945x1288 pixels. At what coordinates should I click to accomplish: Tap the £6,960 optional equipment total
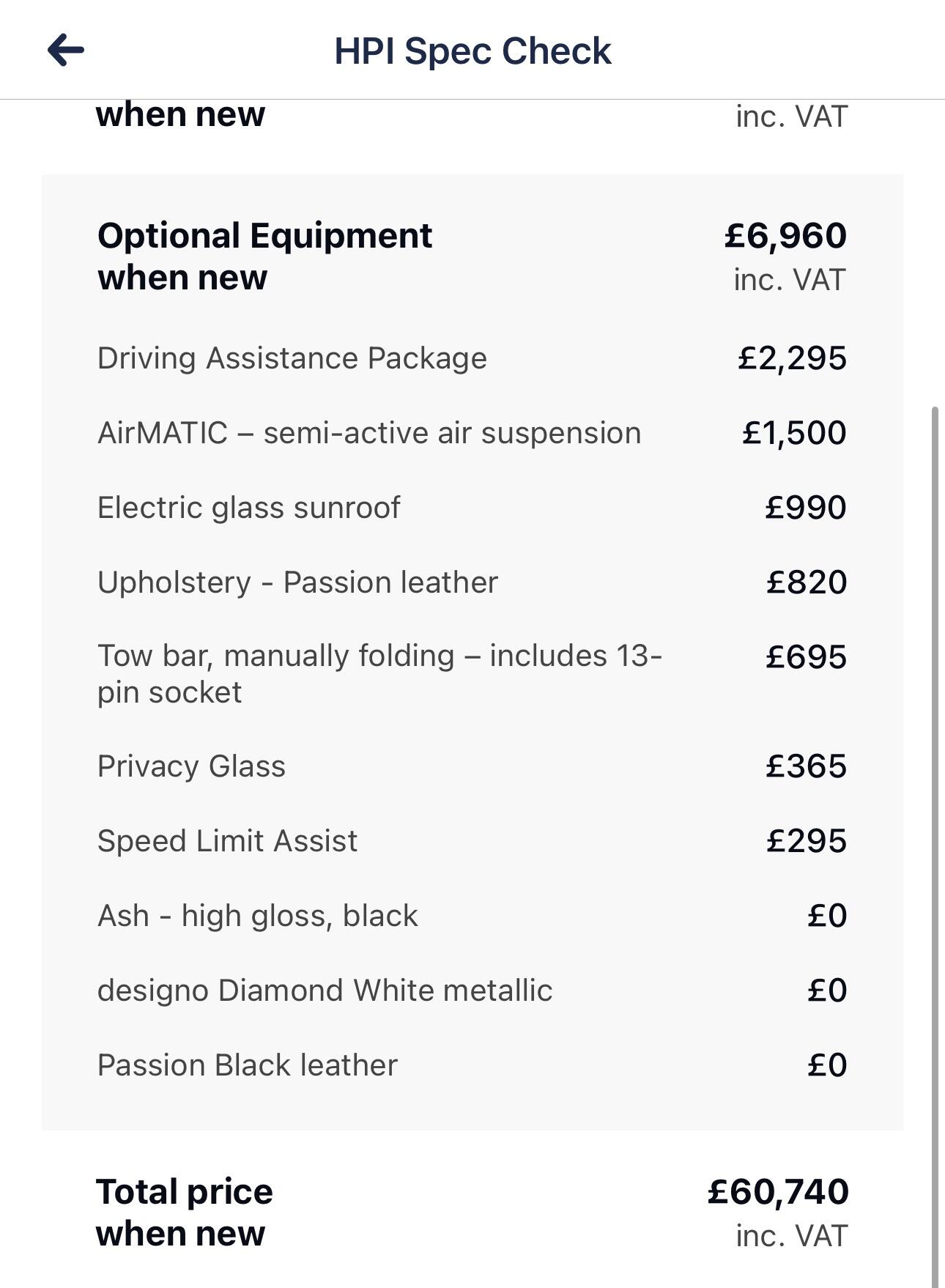[x=785, y=236]
